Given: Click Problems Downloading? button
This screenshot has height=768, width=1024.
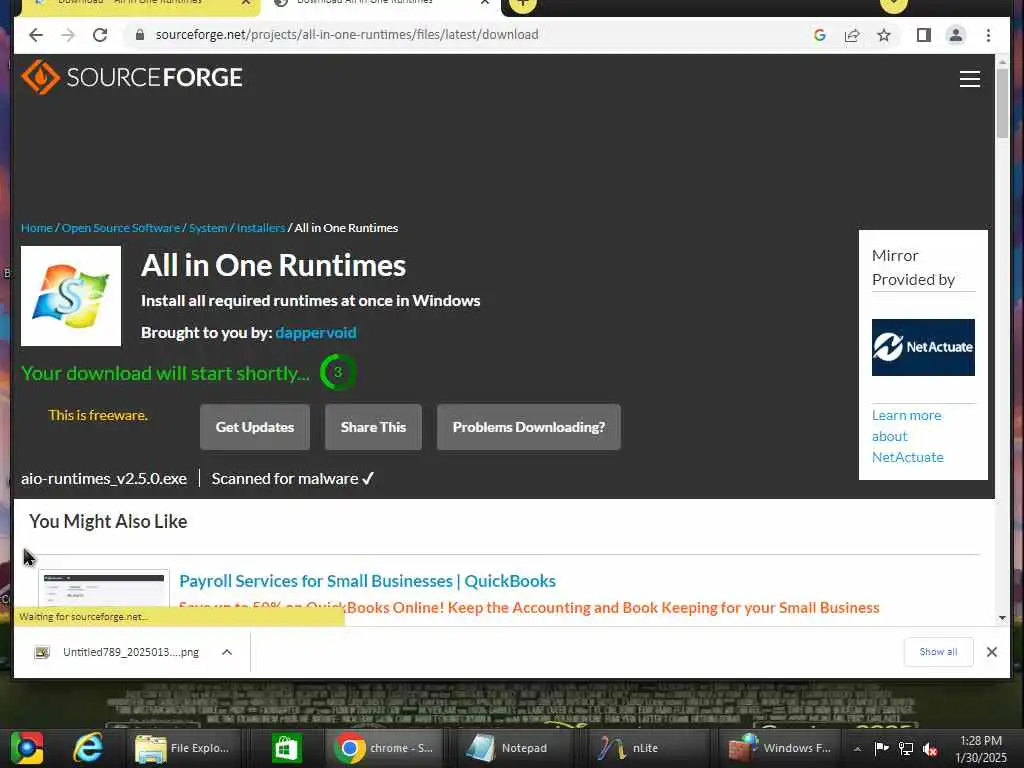Looking at the screenshot, I should [528, 427].
